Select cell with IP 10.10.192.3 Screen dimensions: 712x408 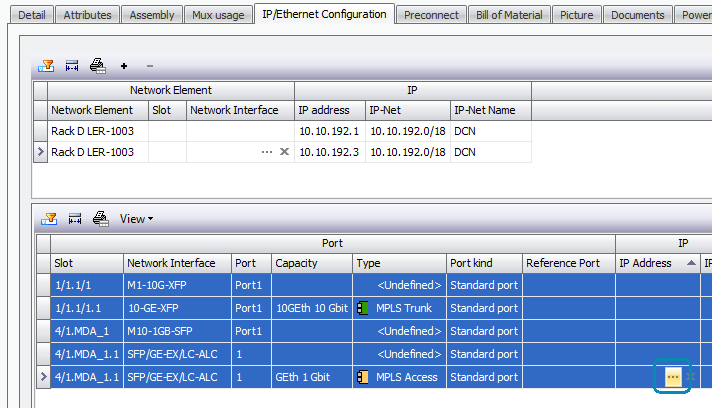[x=330, y=152]
